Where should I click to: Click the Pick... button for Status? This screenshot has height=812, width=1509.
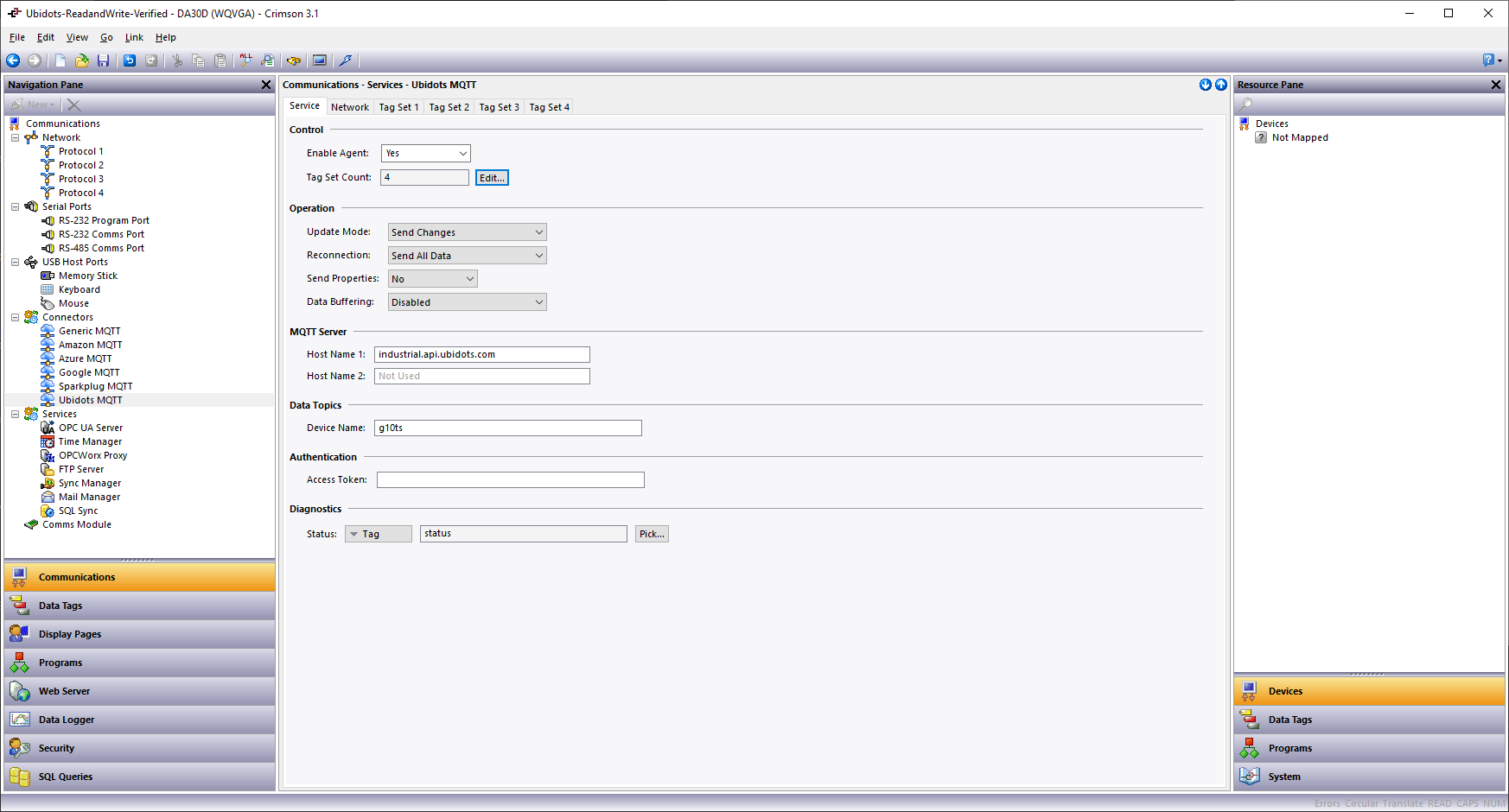click(652, 534)
